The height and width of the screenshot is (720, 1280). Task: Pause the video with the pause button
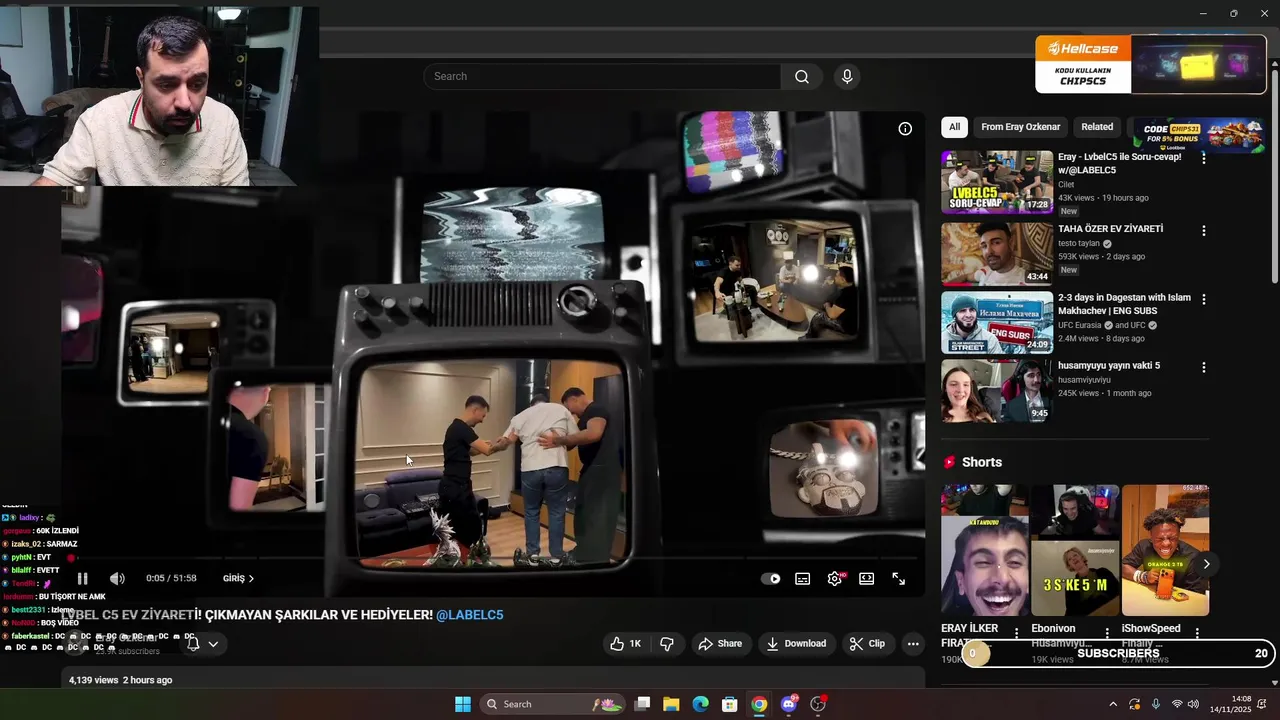coord(82,578)
